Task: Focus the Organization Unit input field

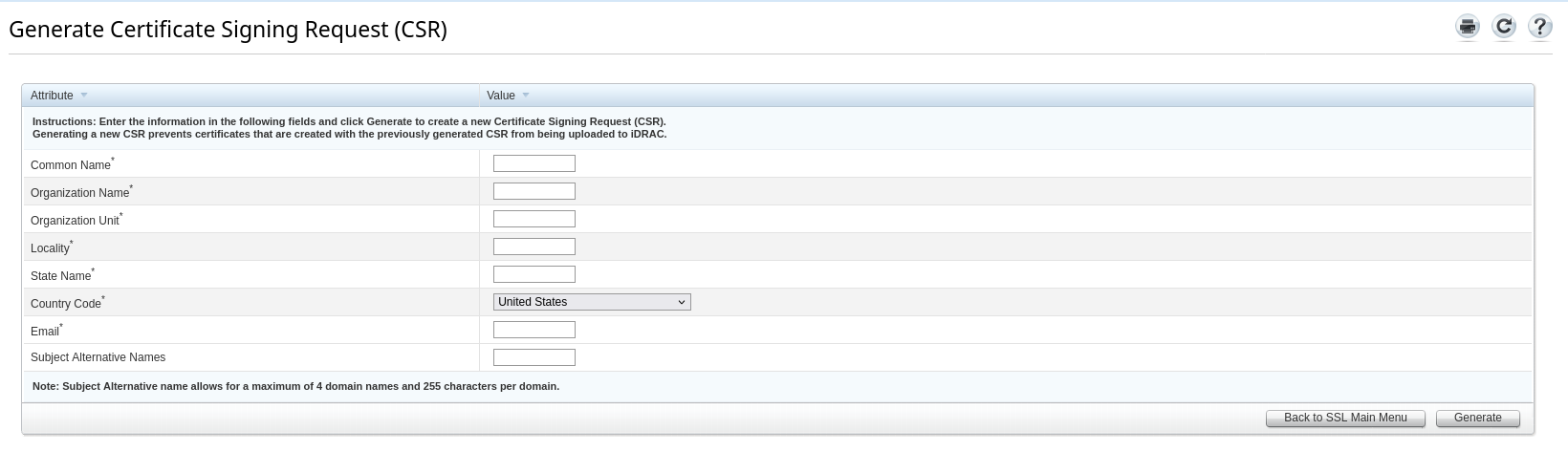Action: [534, 219]
